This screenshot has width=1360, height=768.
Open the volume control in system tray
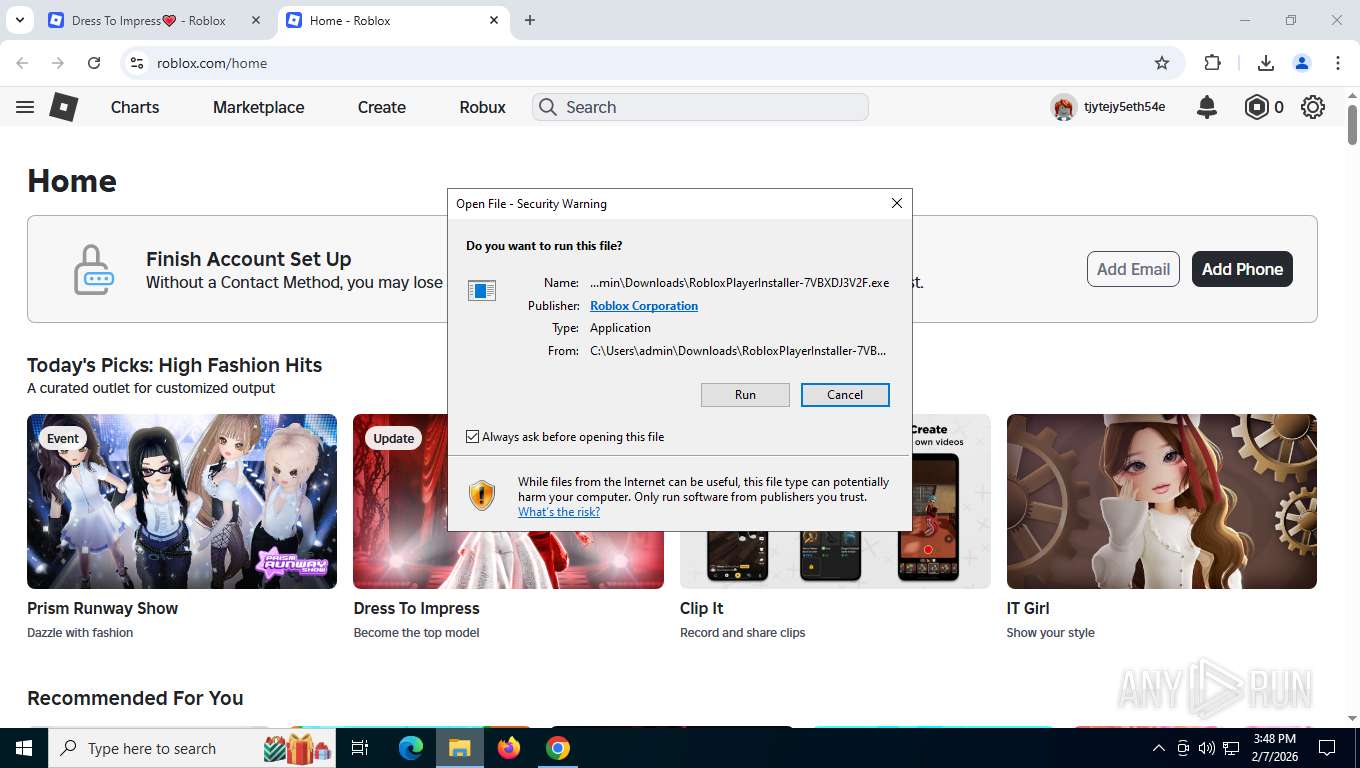pos(1206,748)
